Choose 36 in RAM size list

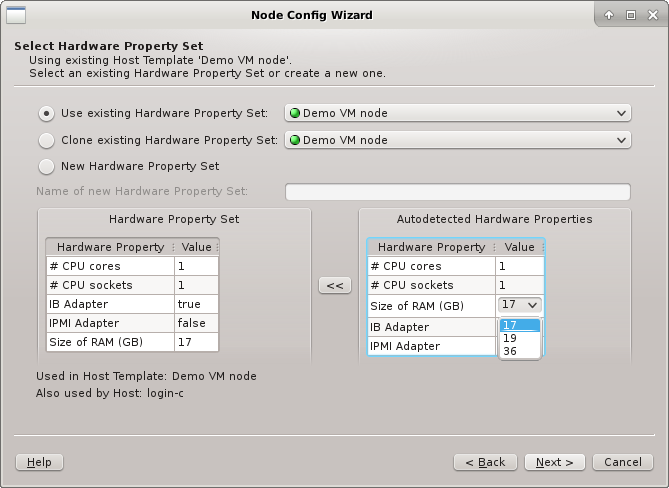[x=520, y=351]
